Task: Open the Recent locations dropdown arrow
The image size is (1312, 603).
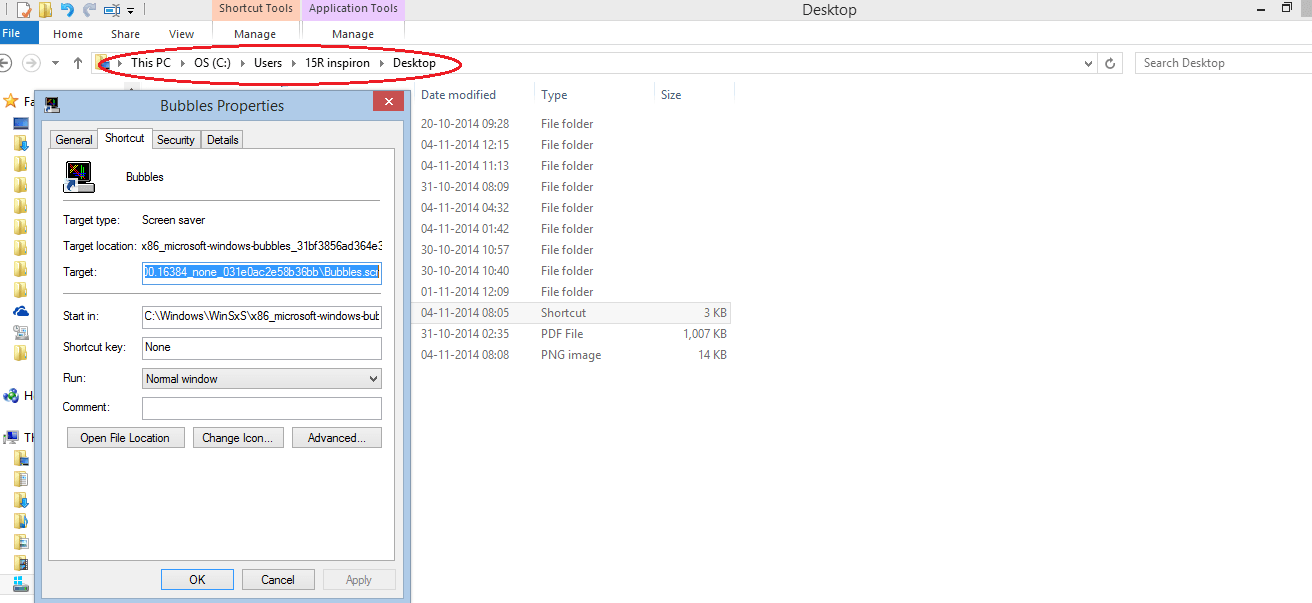Action: pyautogui.click(x=55, y=63)
